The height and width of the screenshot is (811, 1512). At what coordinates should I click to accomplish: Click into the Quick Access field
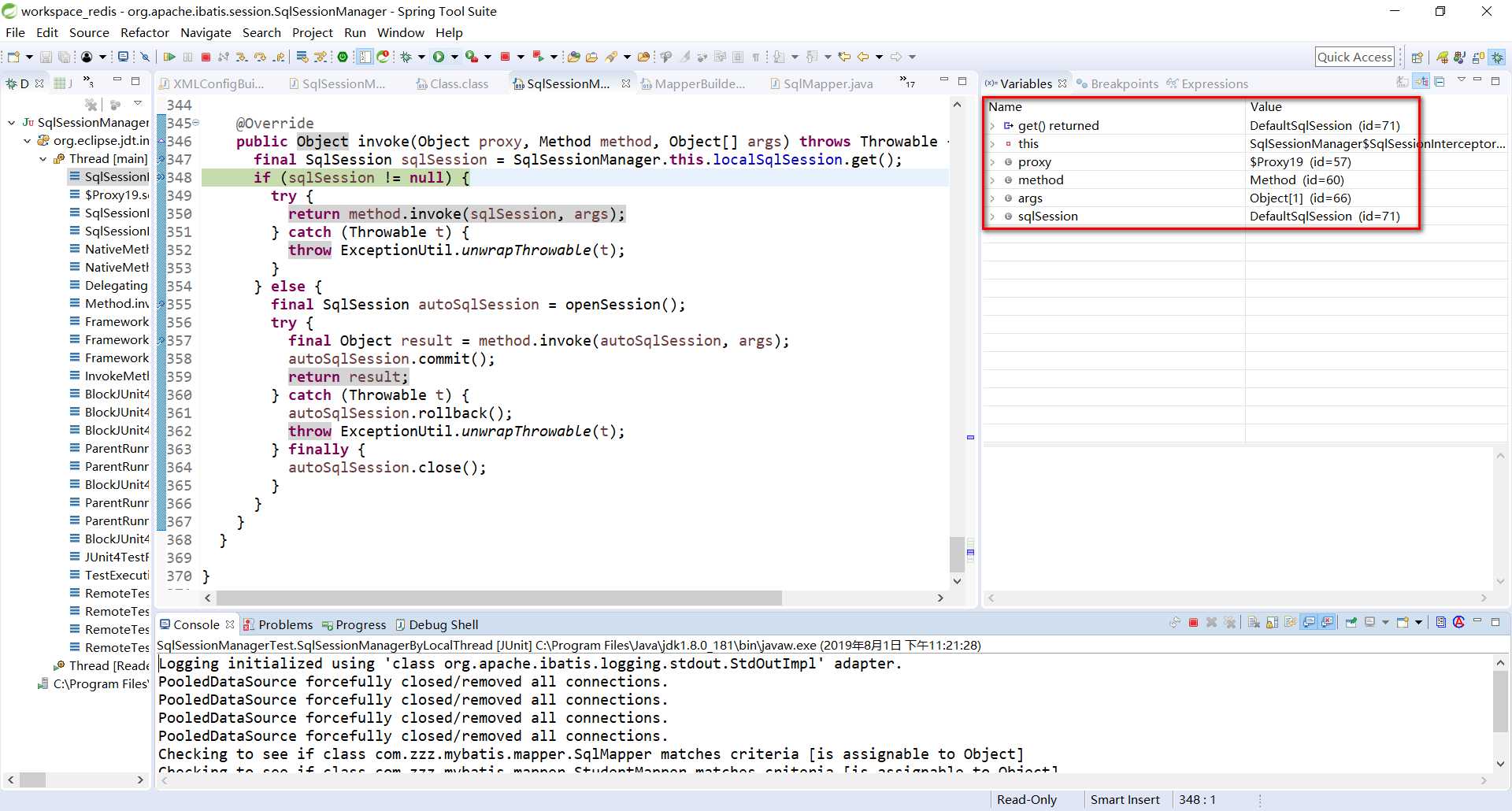coord(1354,57)
